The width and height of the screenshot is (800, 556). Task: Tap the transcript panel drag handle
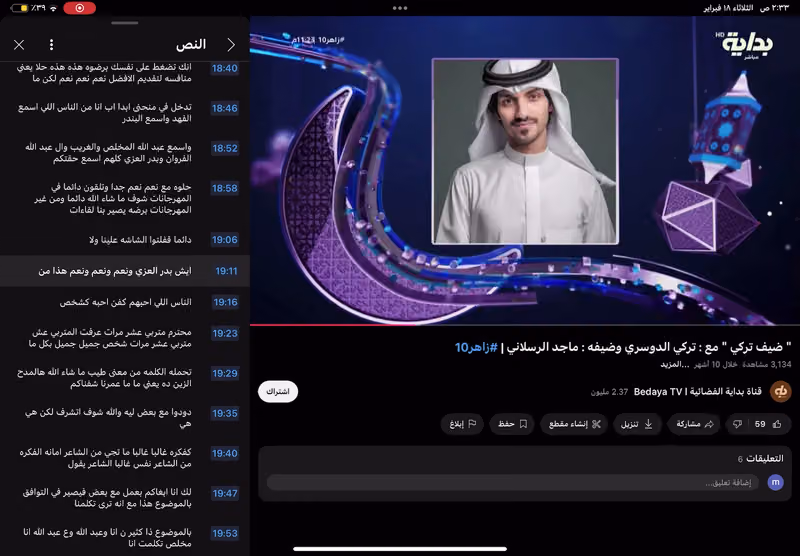124,23
